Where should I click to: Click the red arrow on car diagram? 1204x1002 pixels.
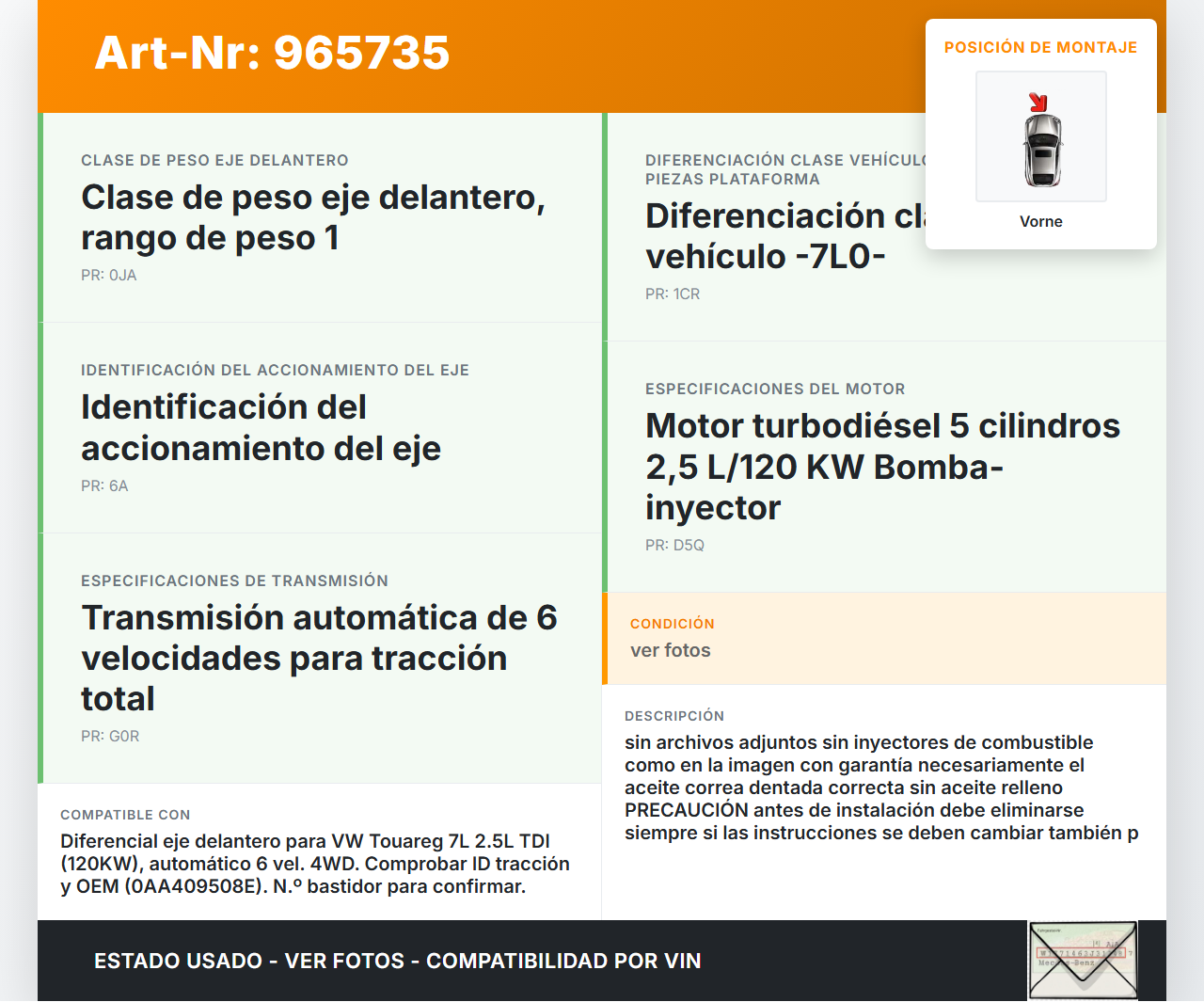click(1038, 103)
